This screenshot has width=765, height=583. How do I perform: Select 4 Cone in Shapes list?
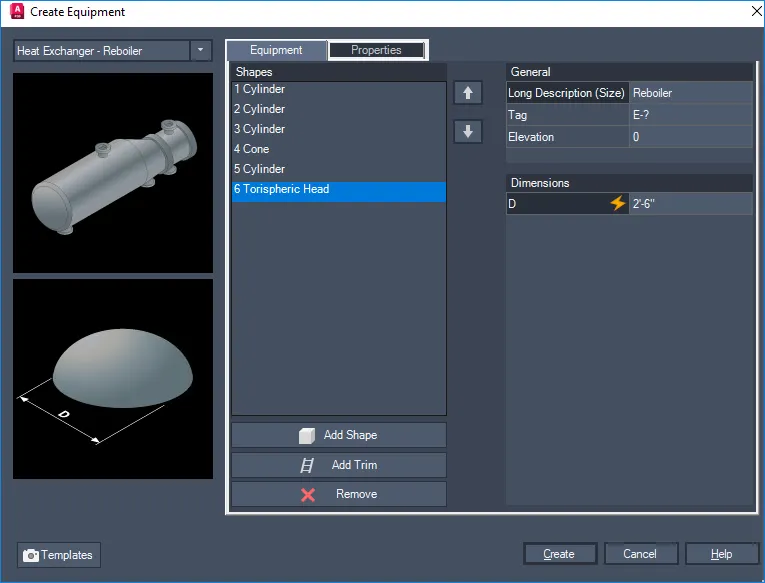(x=339, y=149)
